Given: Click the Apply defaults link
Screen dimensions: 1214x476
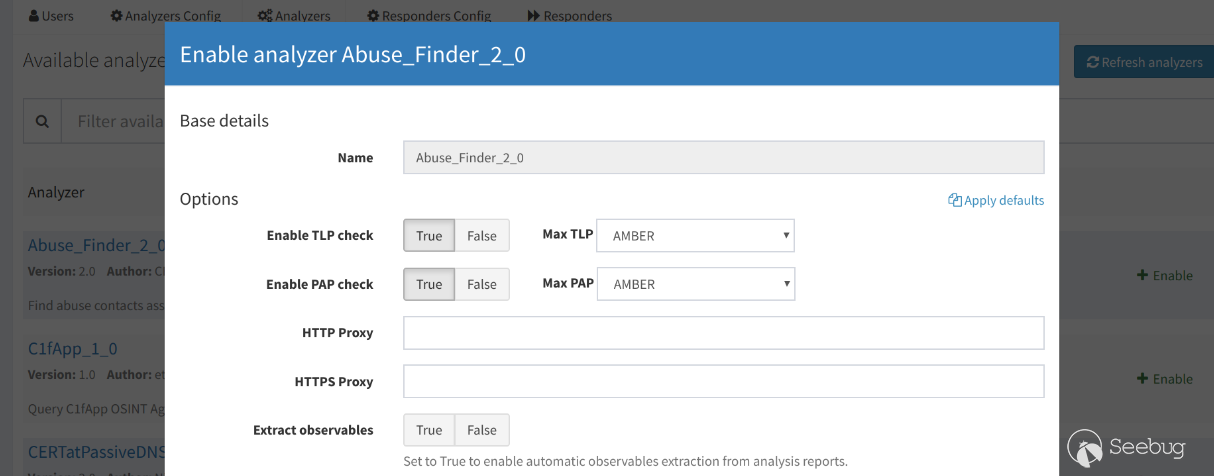Looking at the screenshot, I should (x=1003, y=200).
